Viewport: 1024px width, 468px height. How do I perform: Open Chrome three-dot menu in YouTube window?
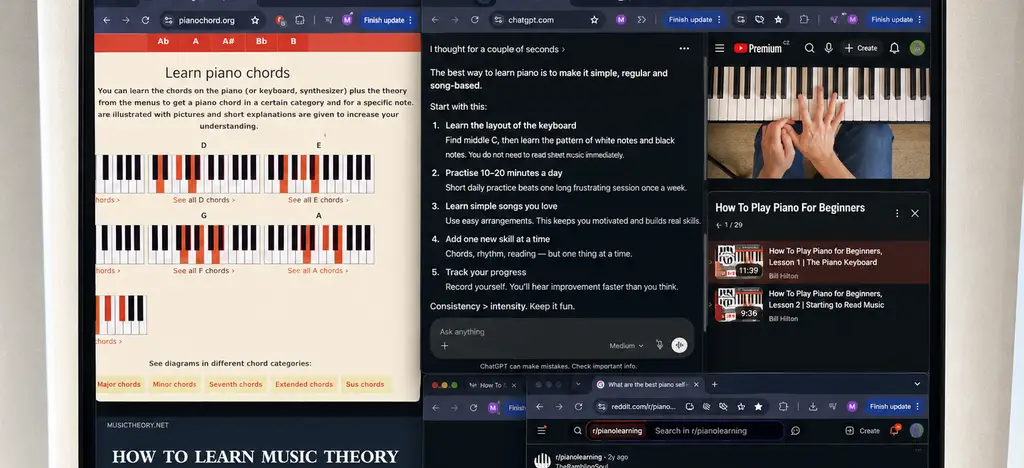click(x=919, y=20)
